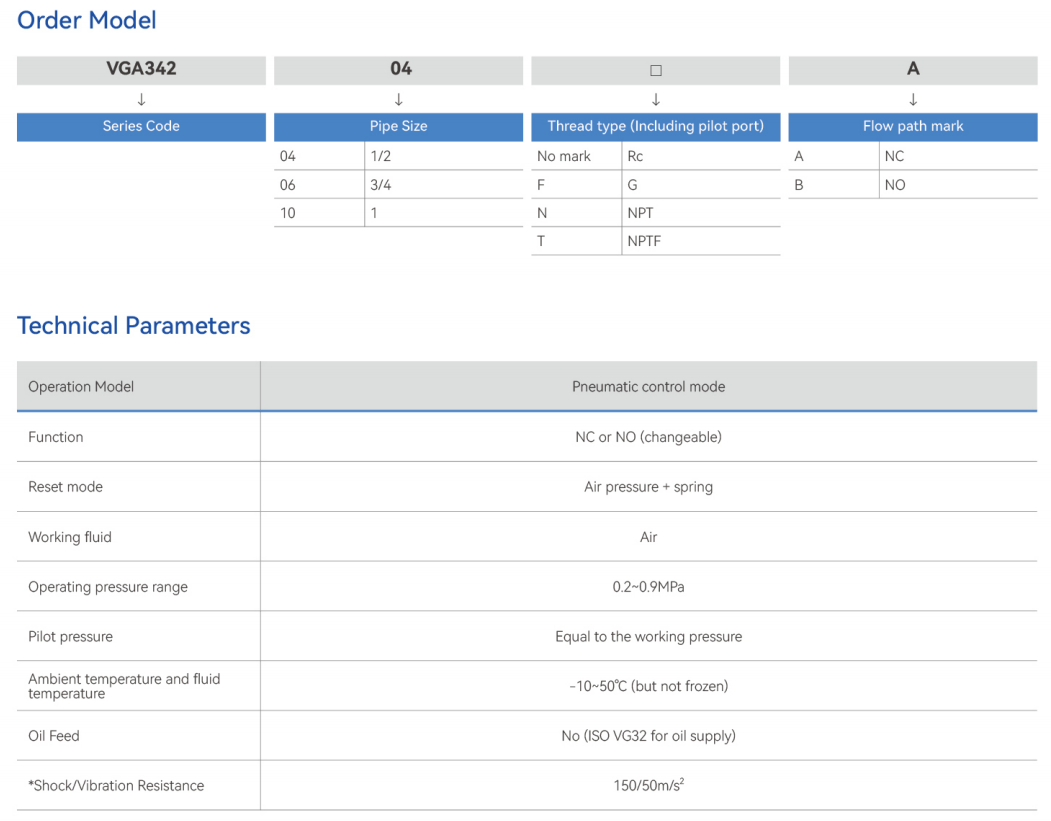
Task: Click the Thread type (Including pilot port) header
Action: (656, 126)
